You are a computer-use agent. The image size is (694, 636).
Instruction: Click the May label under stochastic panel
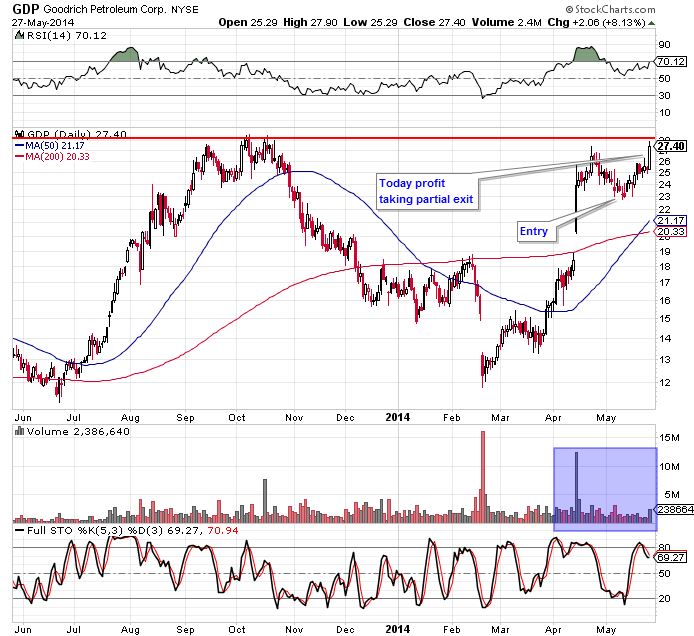606,629
